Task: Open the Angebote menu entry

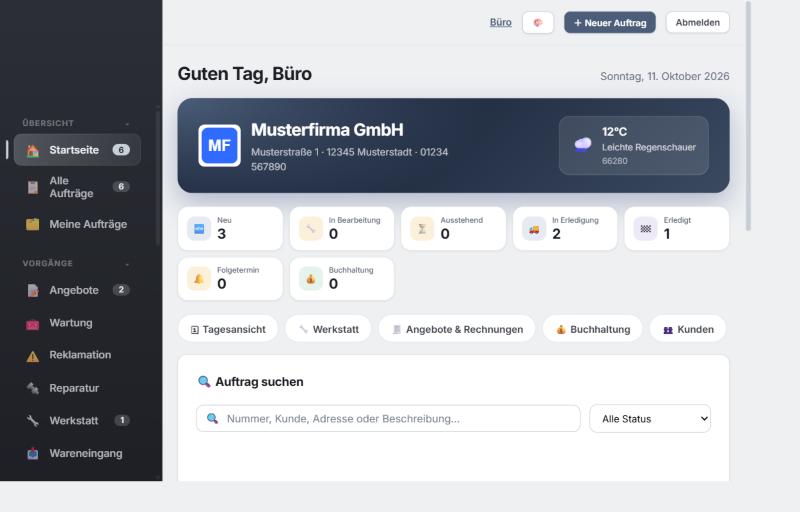Action: [x=78, y=291]
